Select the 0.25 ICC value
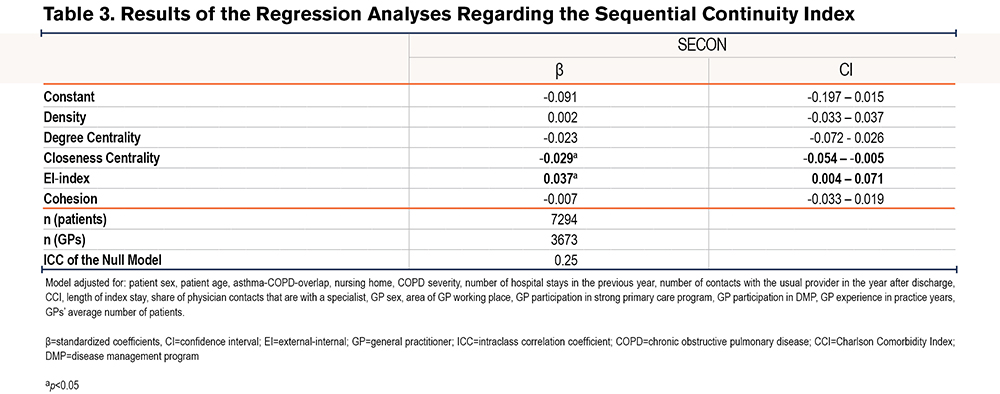Viewport: 1000px width, 394px height. tap(568, 260)
